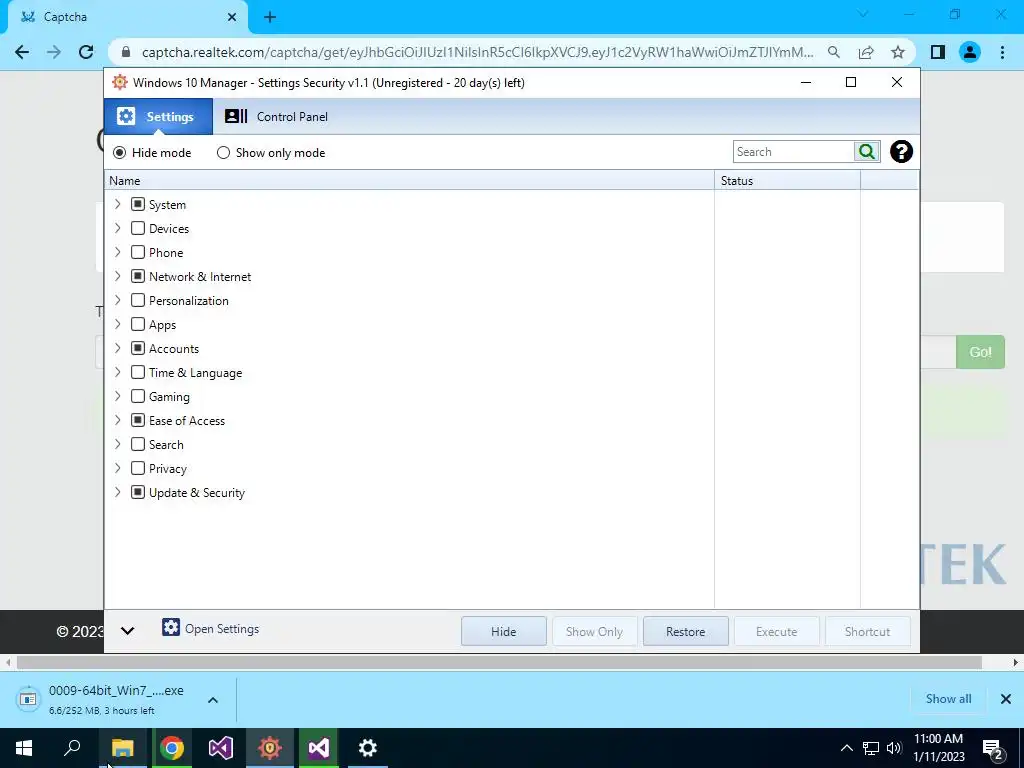The image size is (1024, 768).
Task: Switch to the Settings tab
Action: 158,116
